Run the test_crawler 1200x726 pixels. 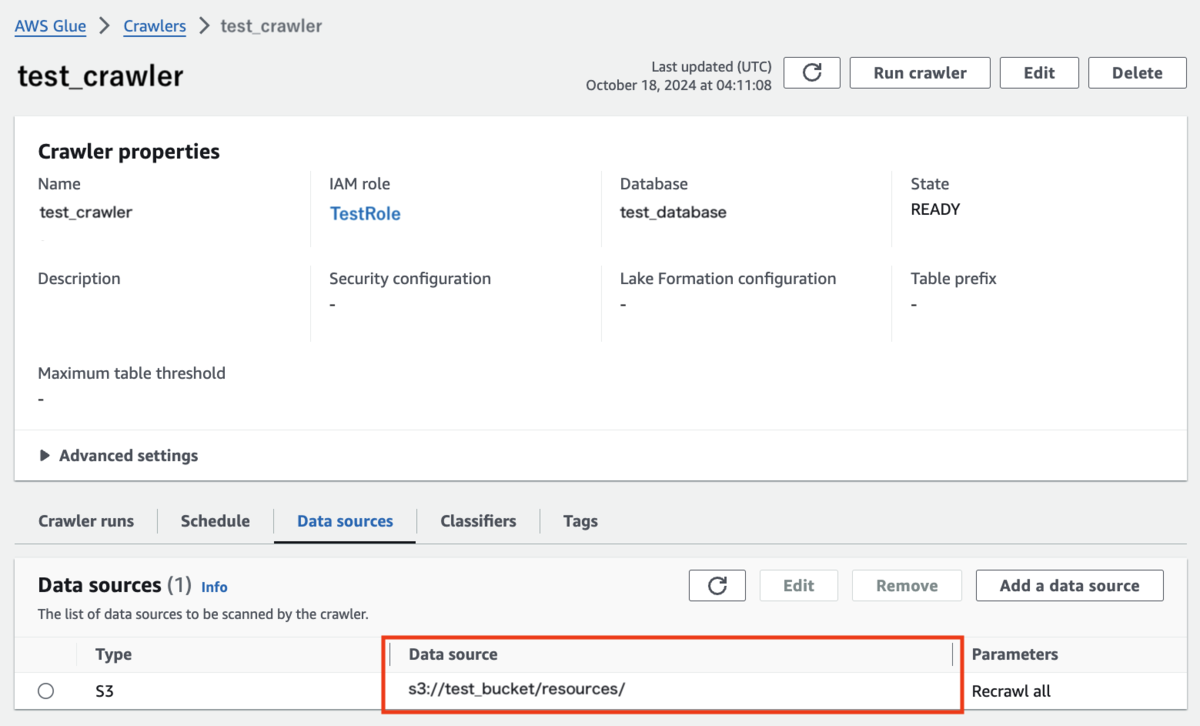pyautogui.click(x=919, y=72)
